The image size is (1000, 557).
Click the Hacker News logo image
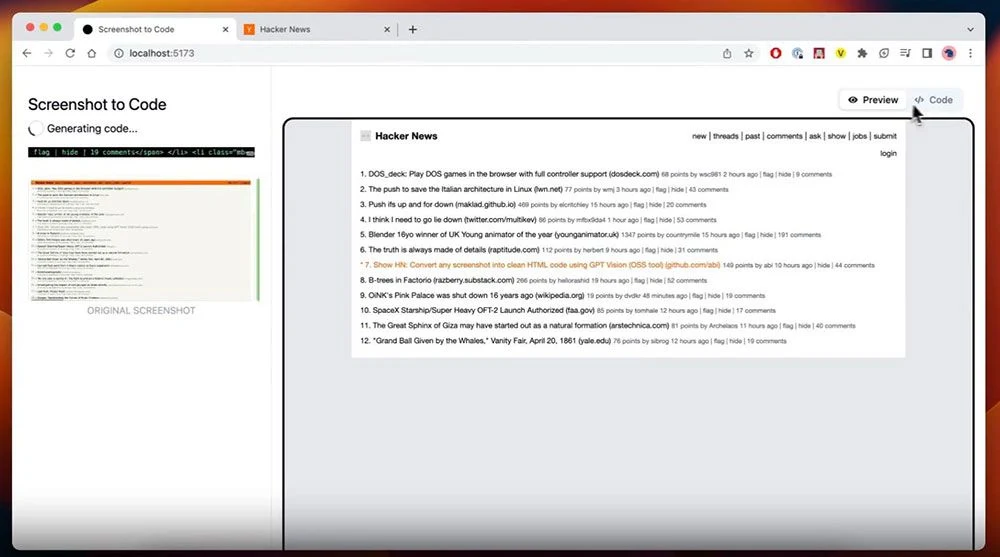pos(365,136)
